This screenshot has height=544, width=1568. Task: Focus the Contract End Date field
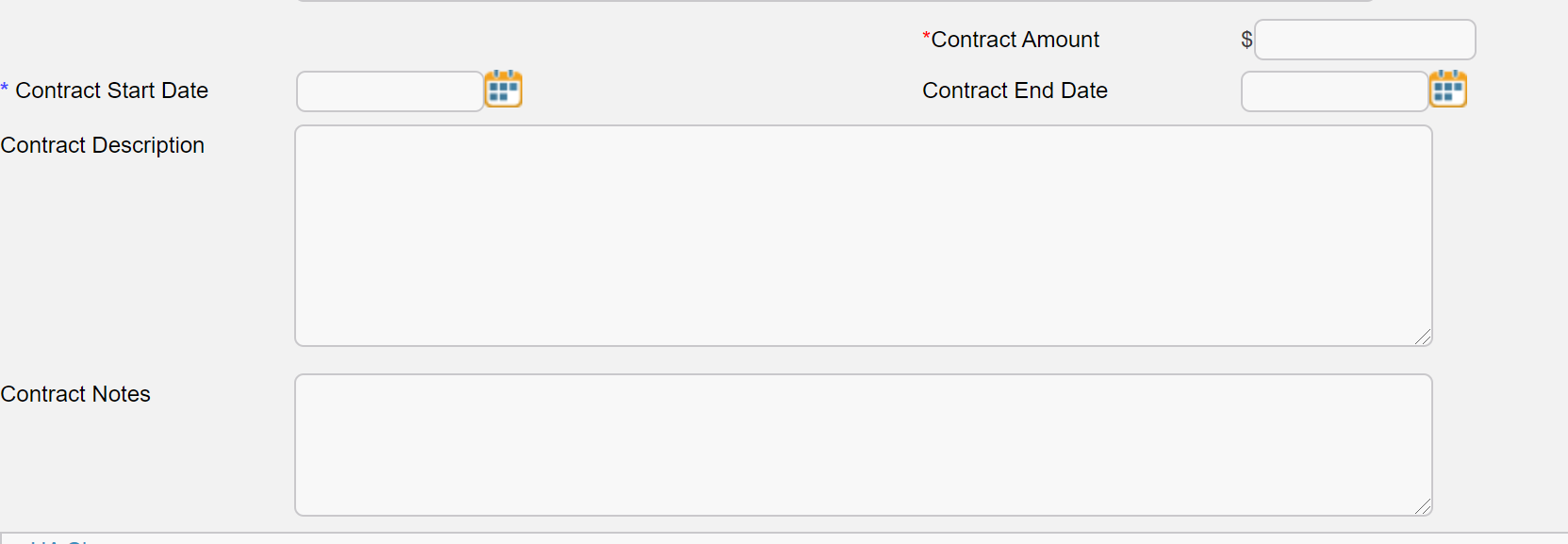1335,91
